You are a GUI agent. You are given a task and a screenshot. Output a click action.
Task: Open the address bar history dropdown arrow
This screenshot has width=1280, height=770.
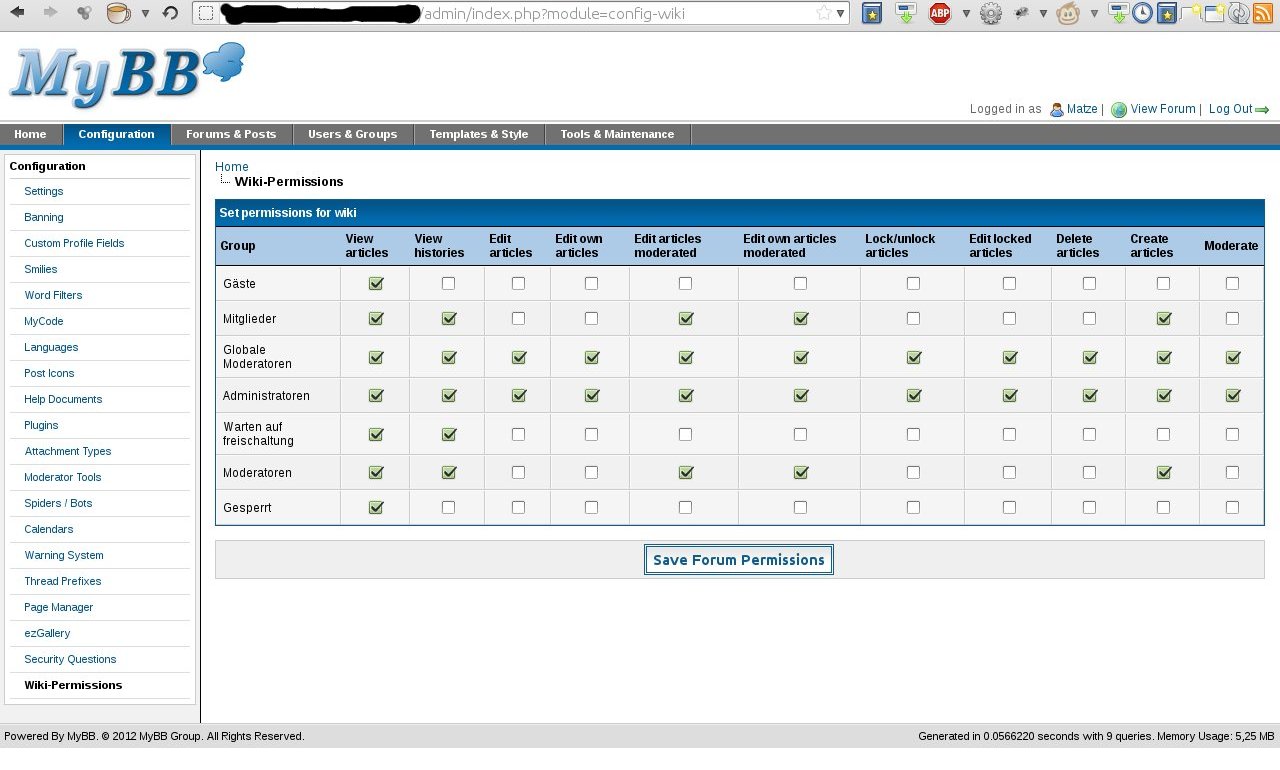click(x=840, y=14)
